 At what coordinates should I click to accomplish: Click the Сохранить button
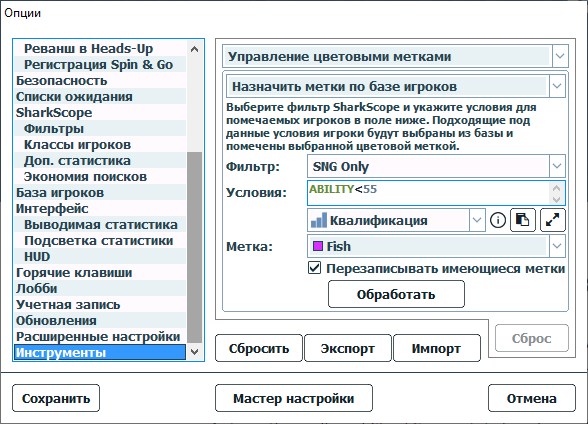(x=56, y=398)
